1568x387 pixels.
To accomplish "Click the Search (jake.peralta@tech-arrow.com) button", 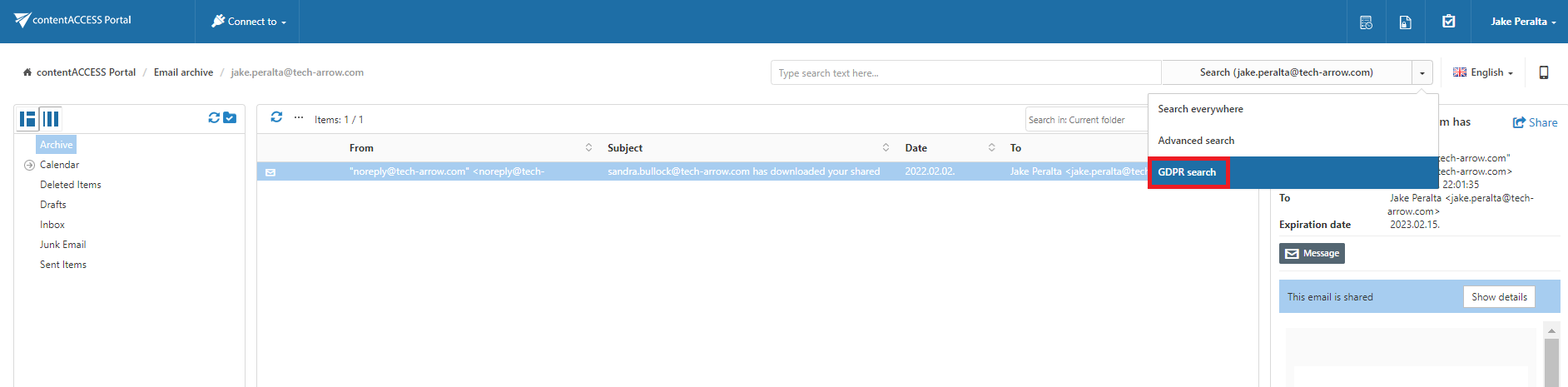I will click(x=1287, y=72).
